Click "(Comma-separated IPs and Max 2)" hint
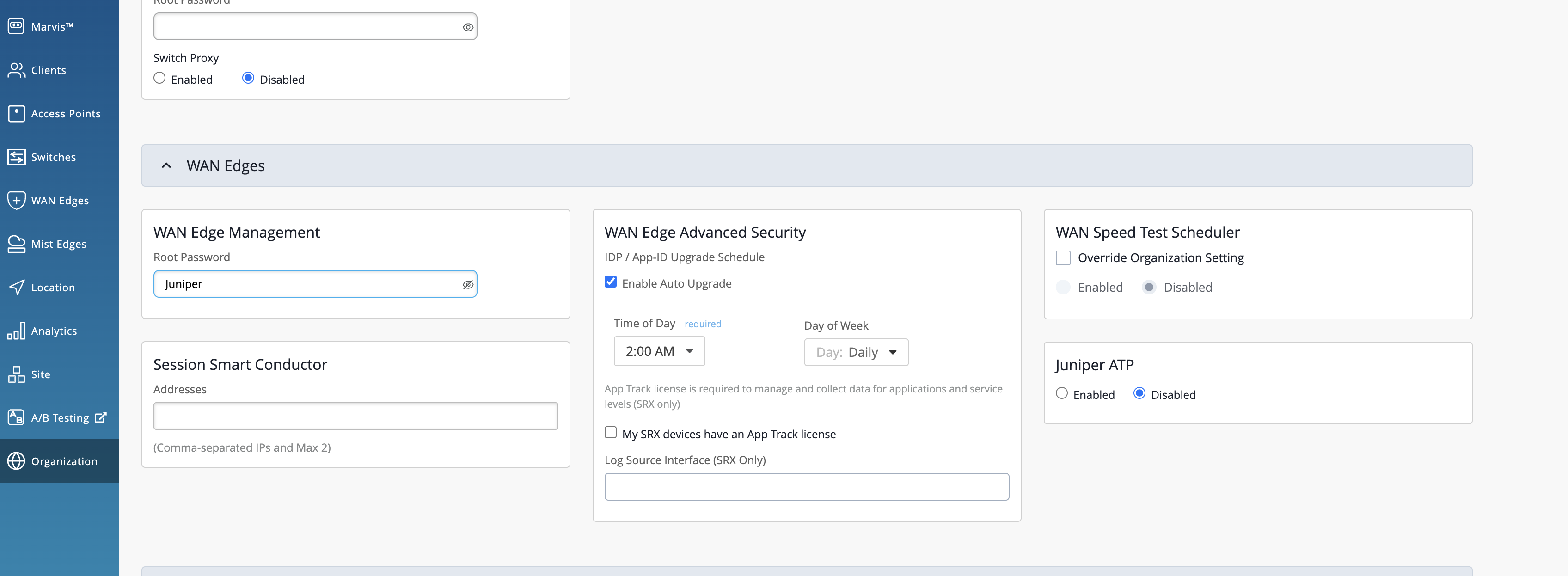 [x=242, y=447]
